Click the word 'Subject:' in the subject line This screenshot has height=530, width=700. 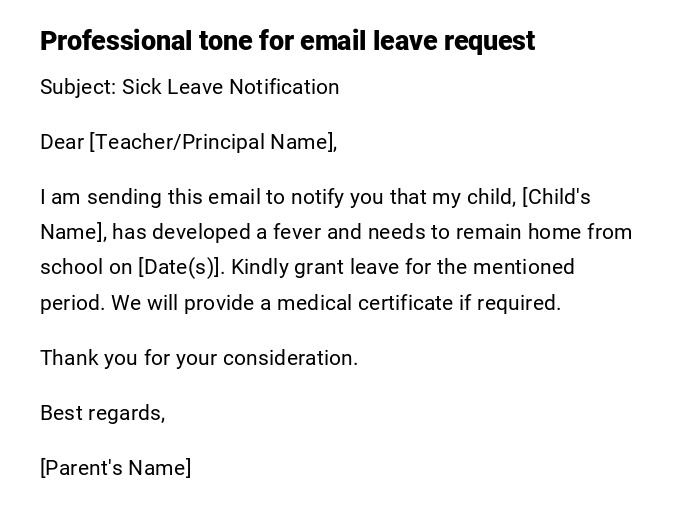pos(78,87)
